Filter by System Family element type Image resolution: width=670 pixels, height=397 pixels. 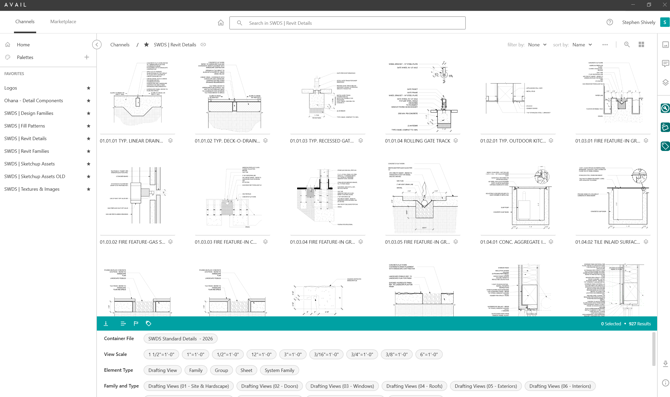pos(279,370)
